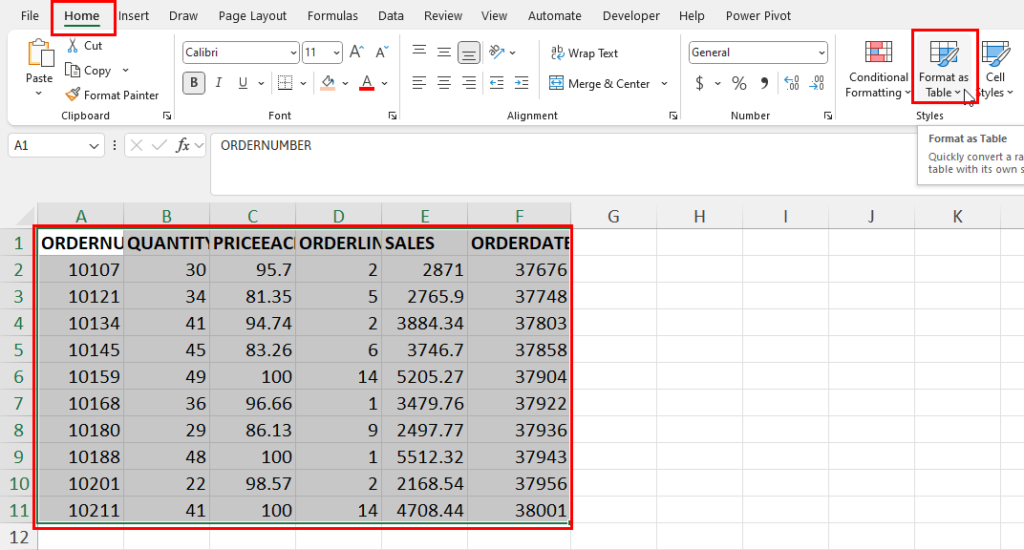Click the insert function fx icon
Viewport: 1024px width, 550px height.
pyautogui.click(x=183, y=145)
